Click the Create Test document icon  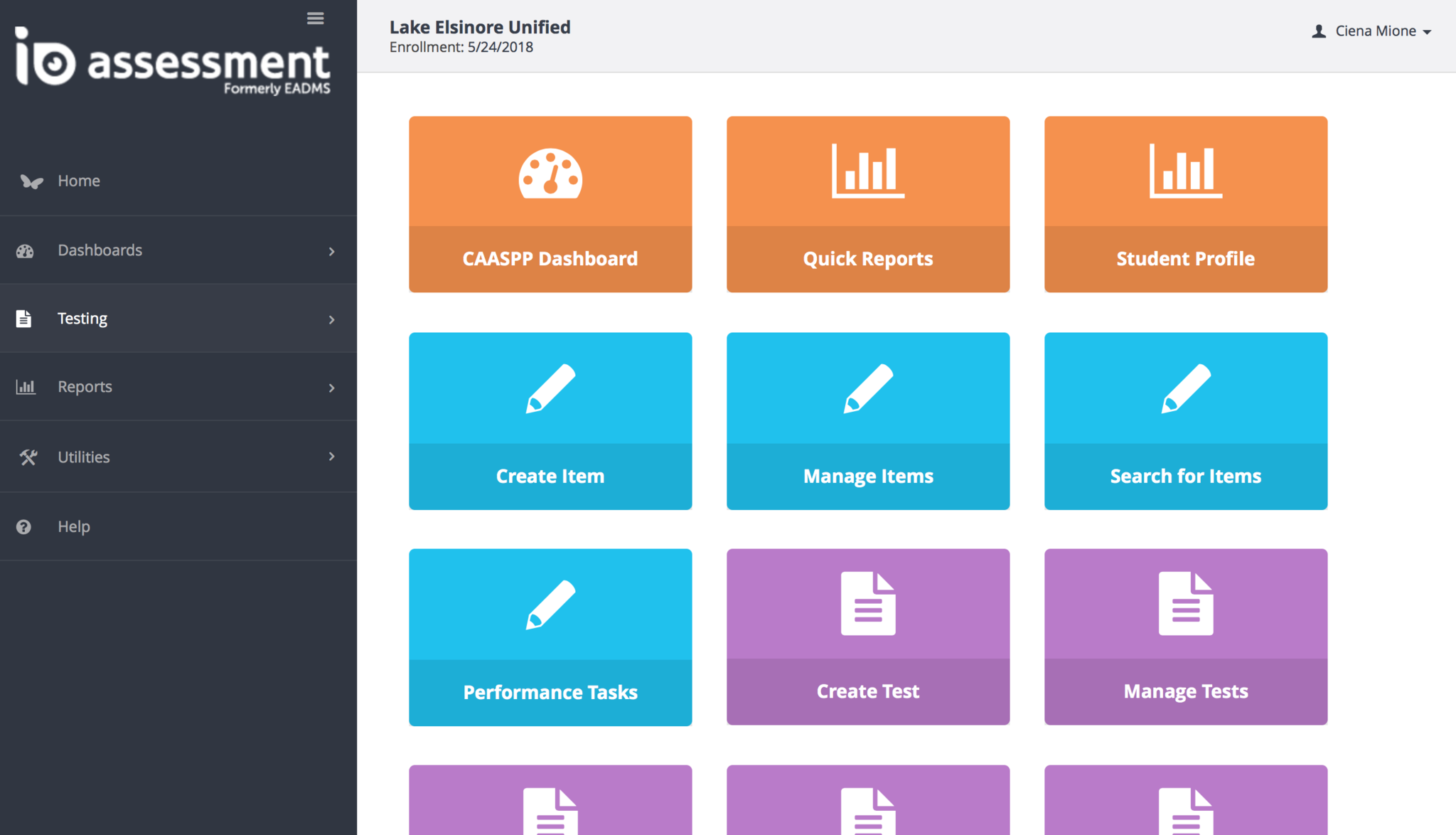[x=867, y=603]
